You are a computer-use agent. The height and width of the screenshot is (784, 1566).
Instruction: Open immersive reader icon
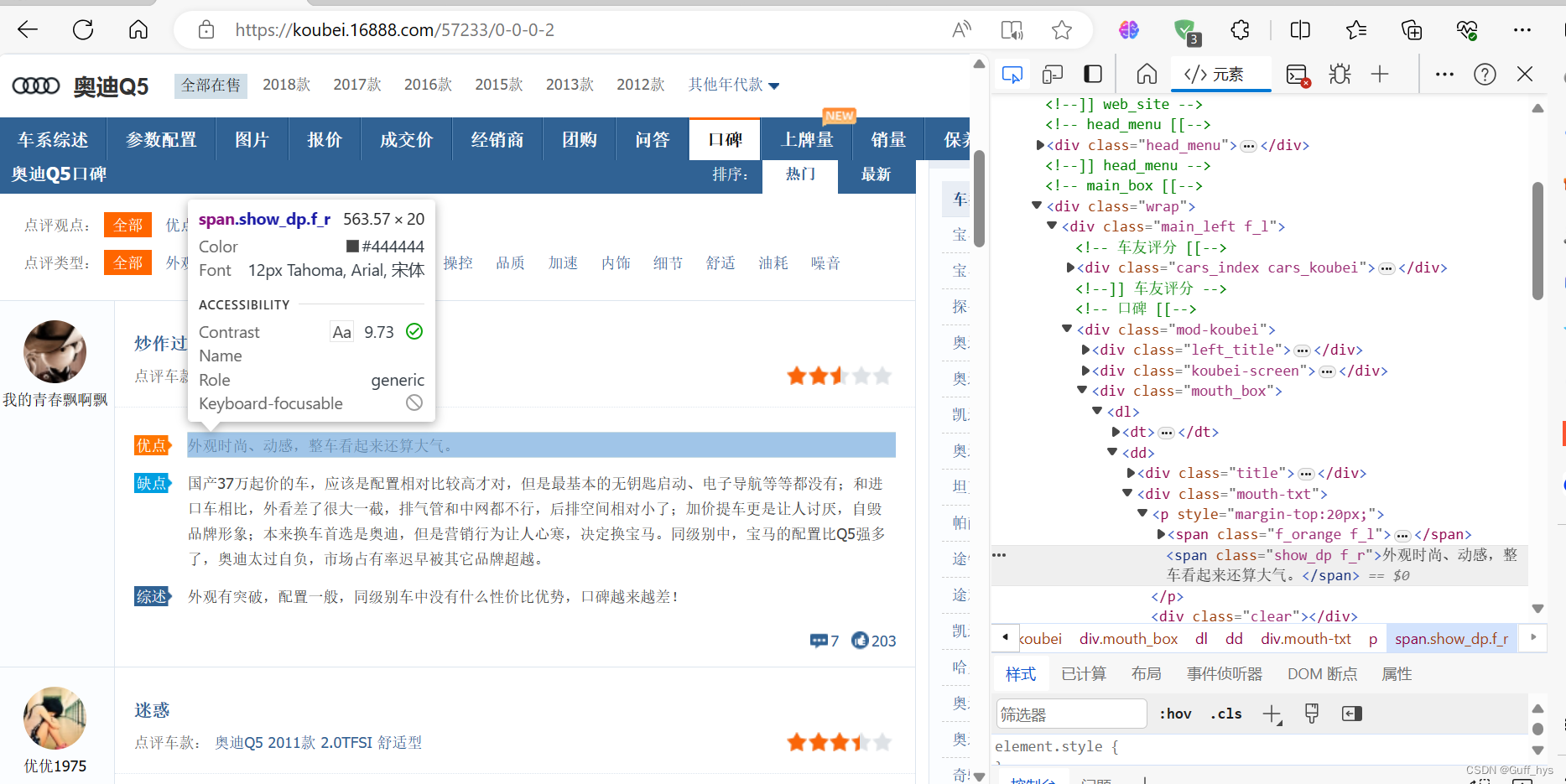1012,30
